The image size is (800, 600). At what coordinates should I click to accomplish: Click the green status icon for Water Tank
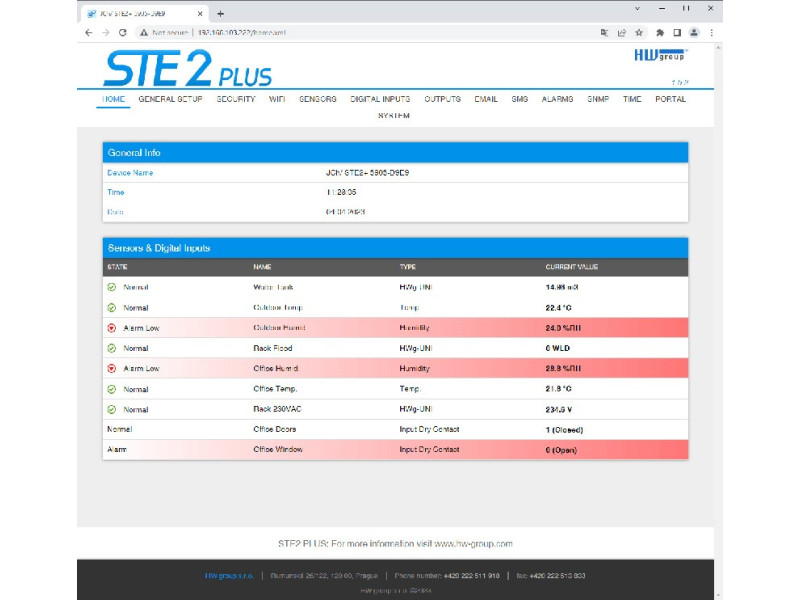[112, 287]
